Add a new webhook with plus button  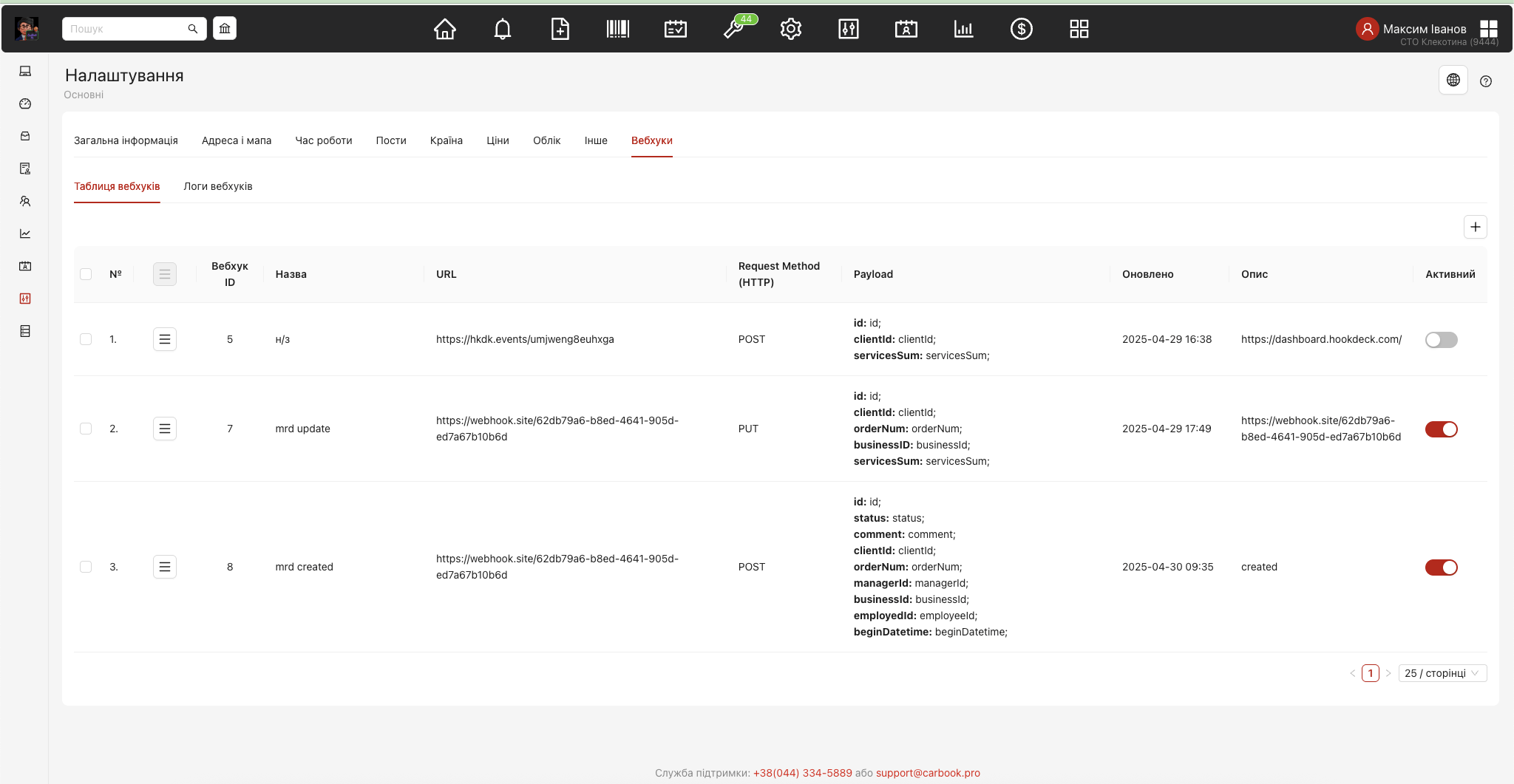tap(1475, 227)
